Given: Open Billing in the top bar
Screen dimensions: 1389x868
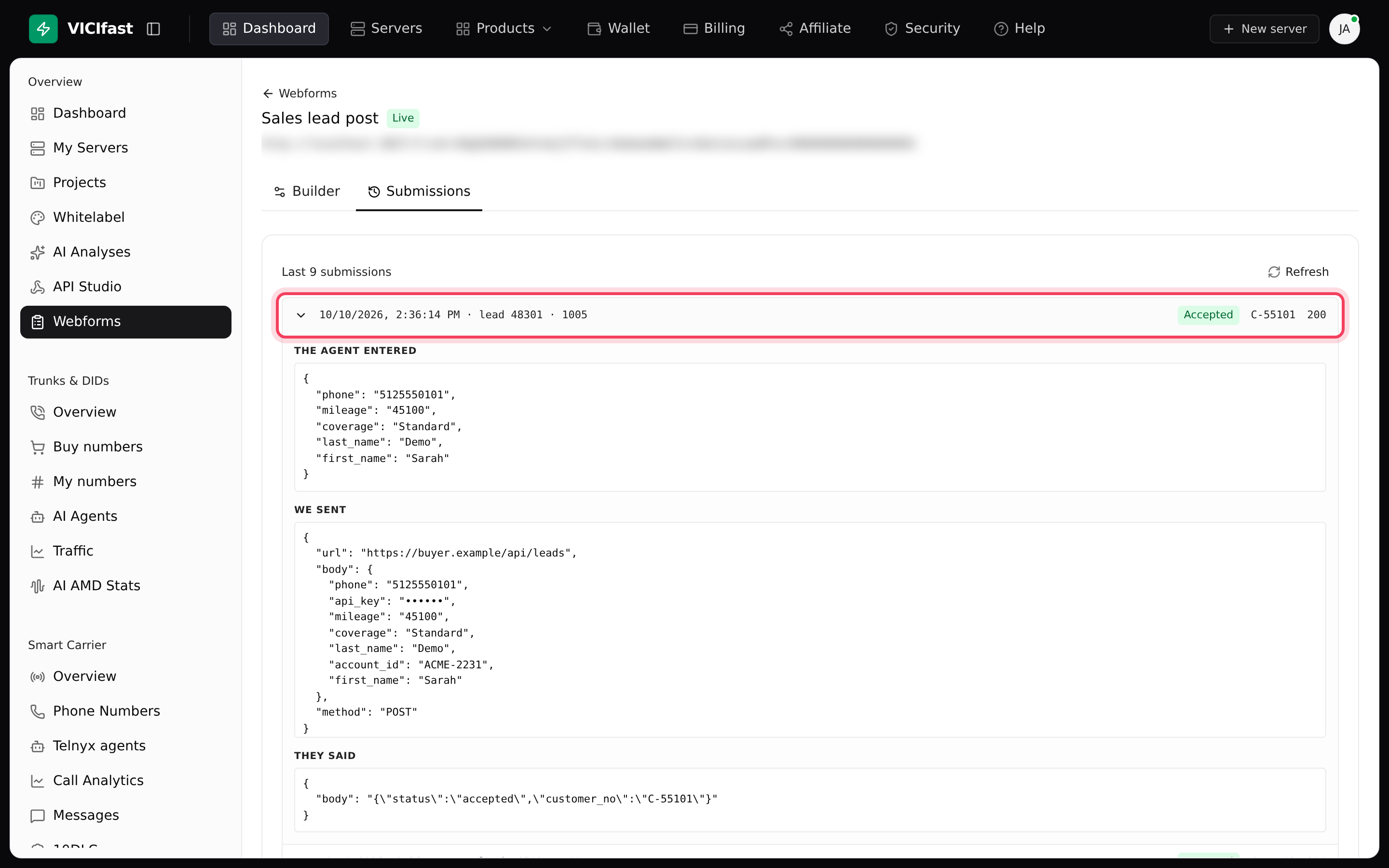Looking at the screenshot, I should [x=714, y=29].
